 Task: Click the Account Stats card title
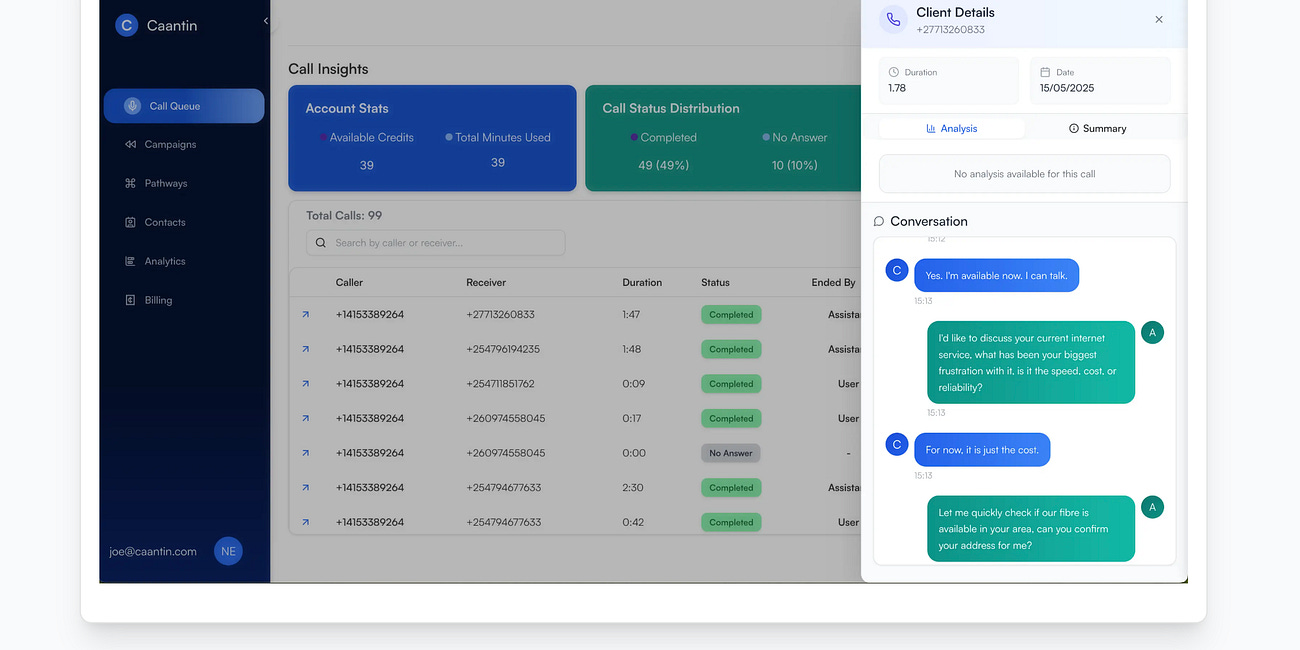[x=347, y=108]
